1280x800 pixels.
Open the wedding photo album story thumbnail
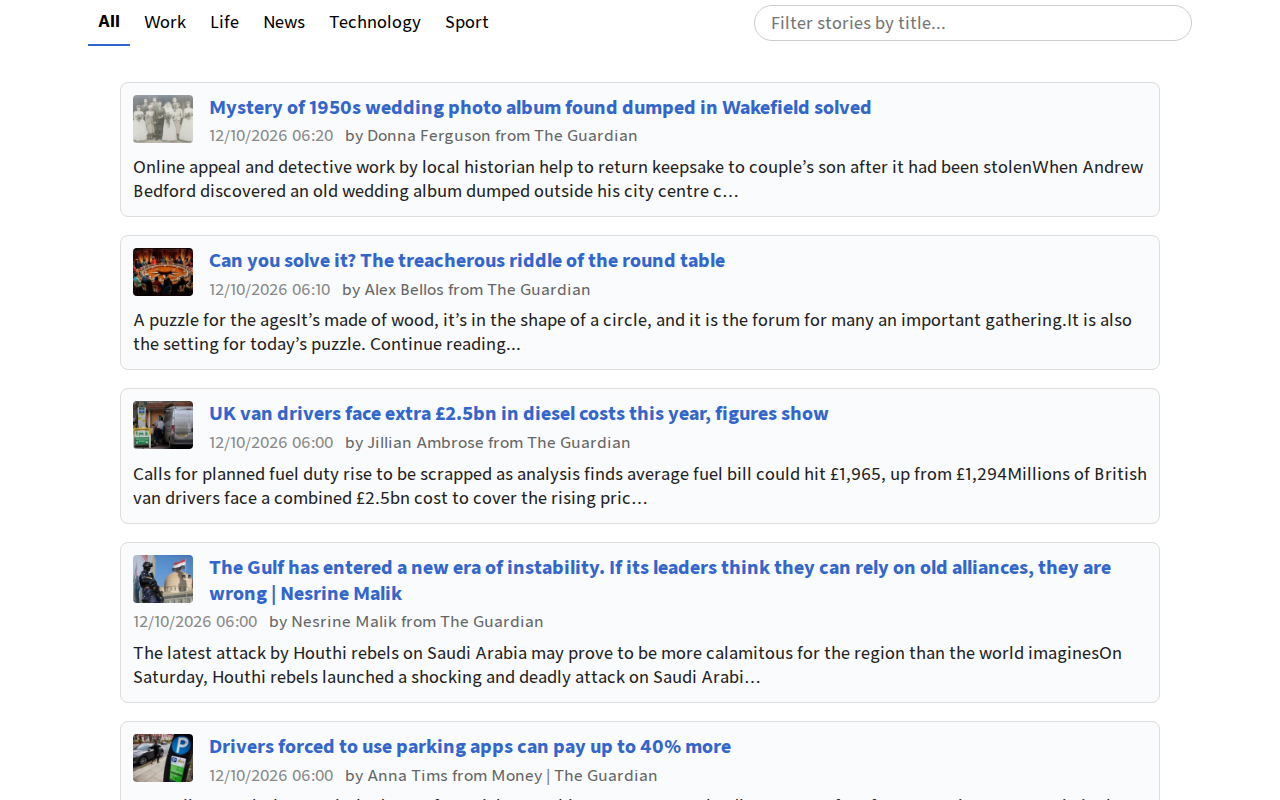(163, 119)
